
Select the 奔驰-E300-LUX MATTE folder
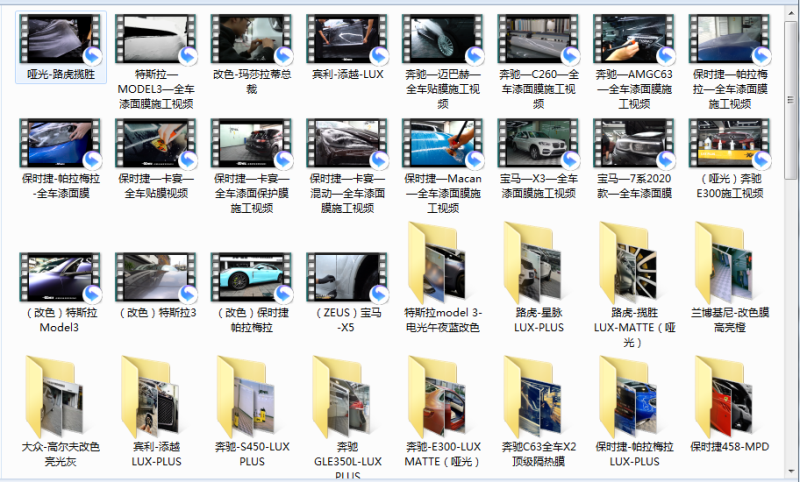pyautogui.click(x=437, y=397)
